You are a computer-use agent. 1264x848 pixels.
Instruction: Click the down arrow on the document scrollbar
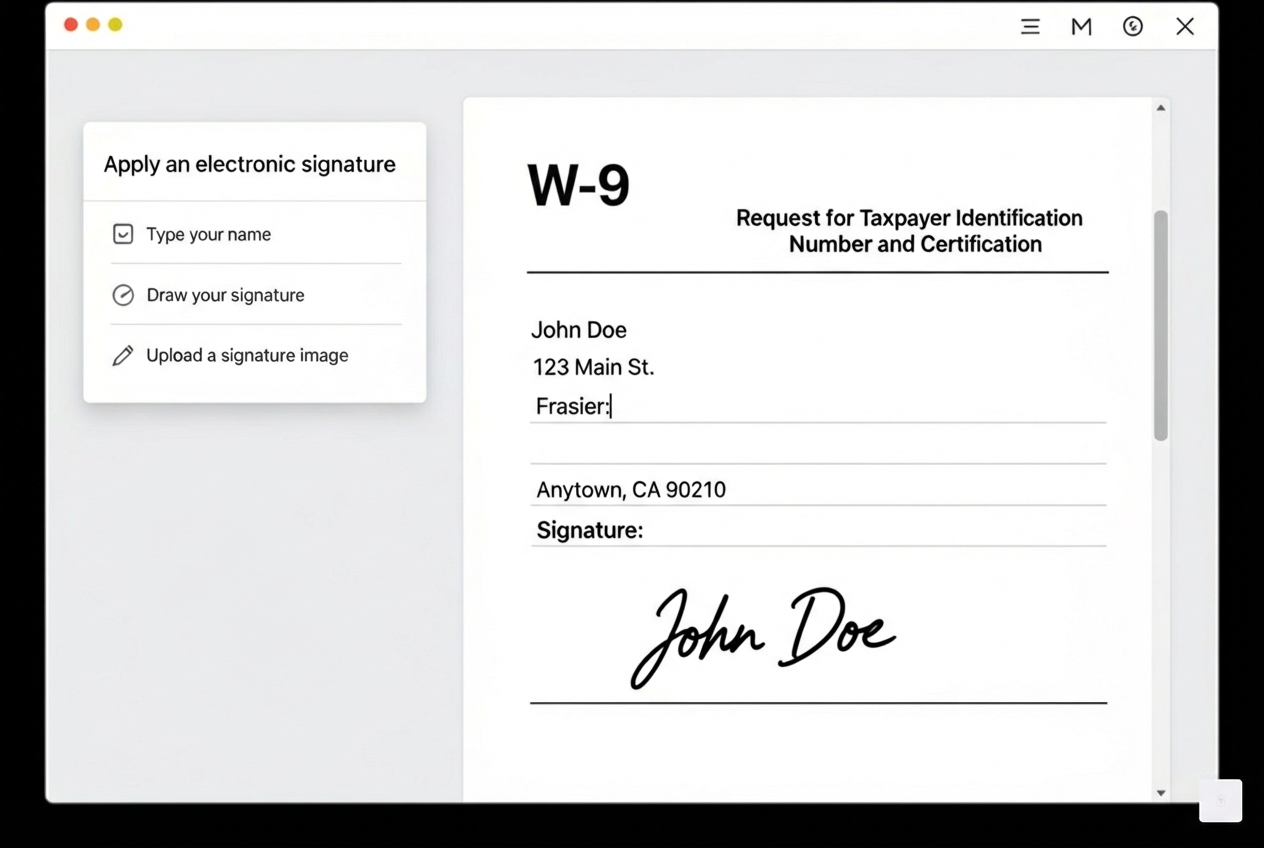click(x=1161, y=792)
